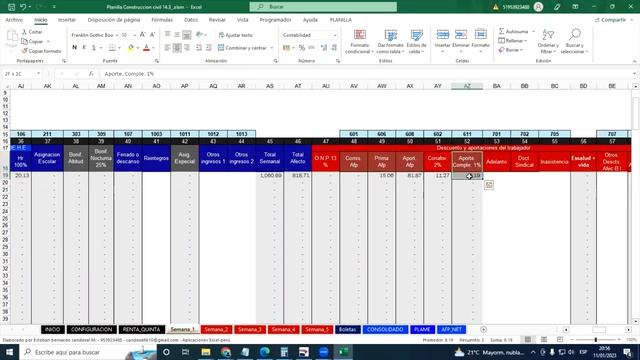Toggle center horizontal alignment
The image size is (640, 360).
[x=177, y=48]
